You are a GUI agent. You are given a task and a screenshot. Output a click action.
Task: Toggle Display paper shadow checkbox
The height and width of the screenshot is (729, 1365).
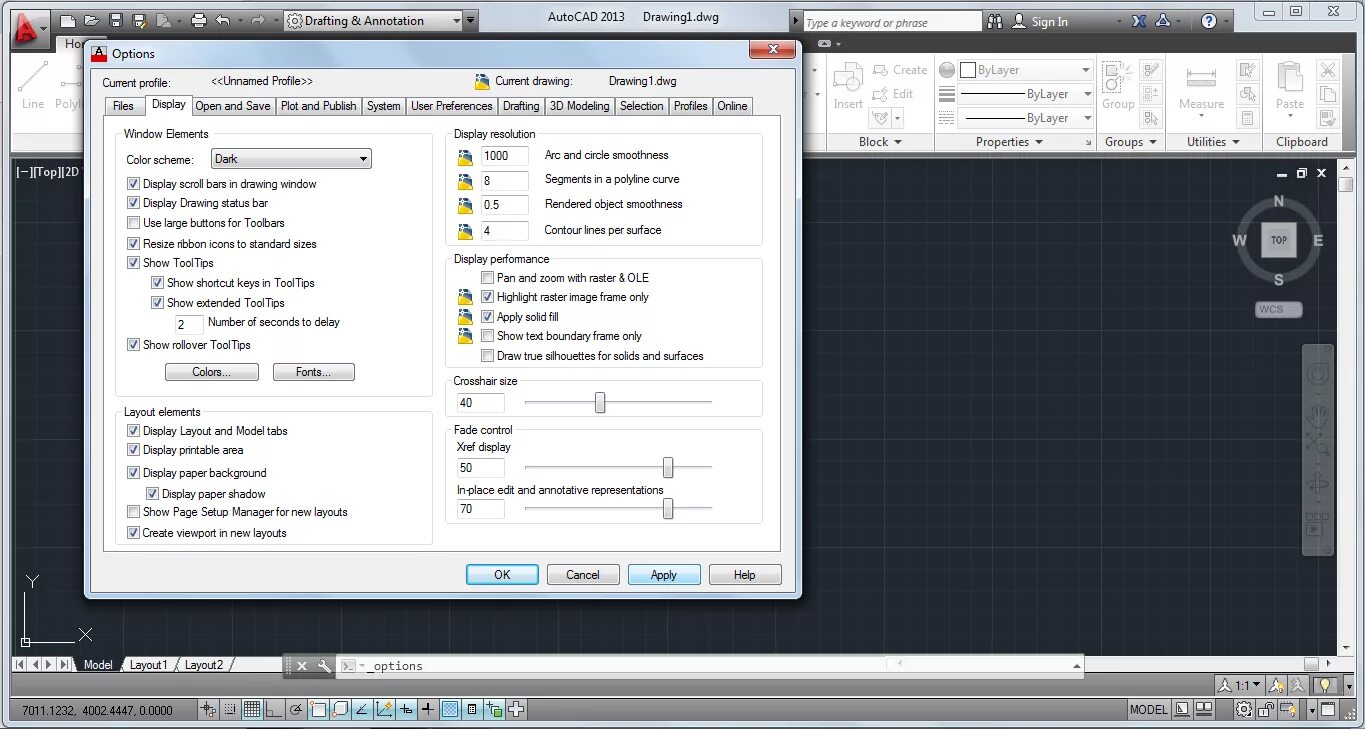pyautogui.click(x=153, y=494)
